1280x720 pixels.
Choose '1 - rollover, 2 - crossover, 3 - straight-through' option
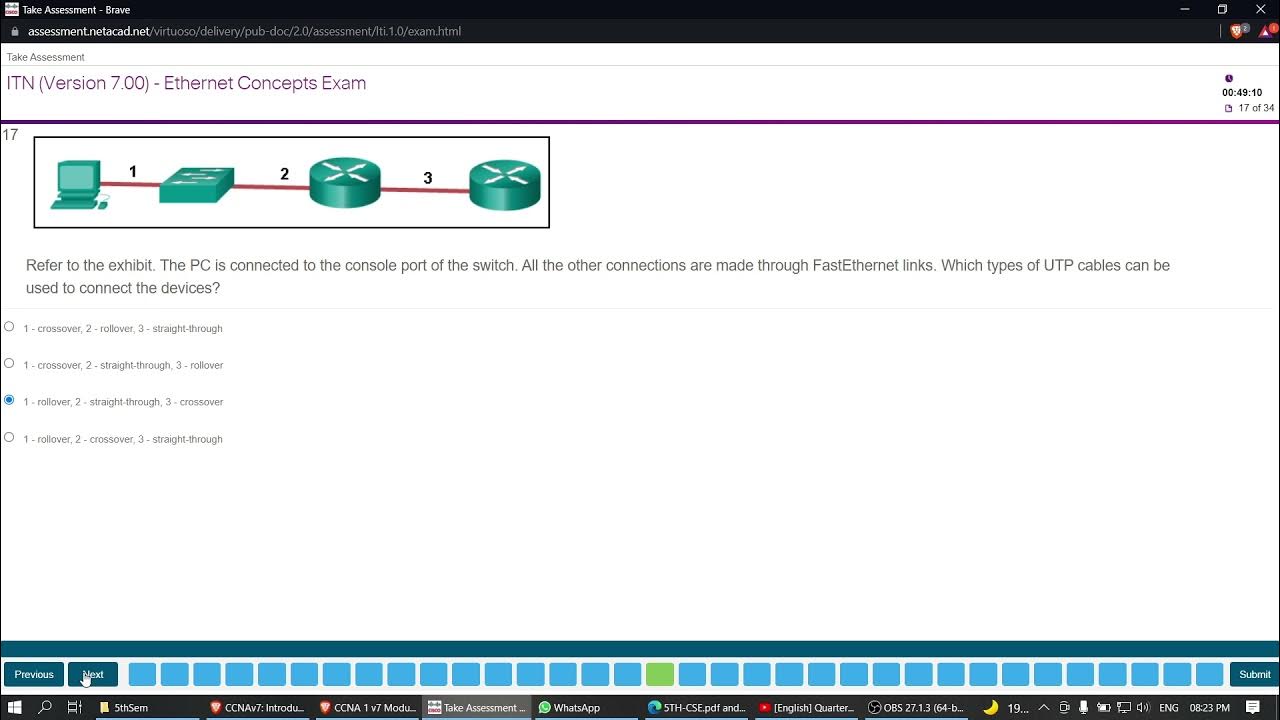point(9,437)
